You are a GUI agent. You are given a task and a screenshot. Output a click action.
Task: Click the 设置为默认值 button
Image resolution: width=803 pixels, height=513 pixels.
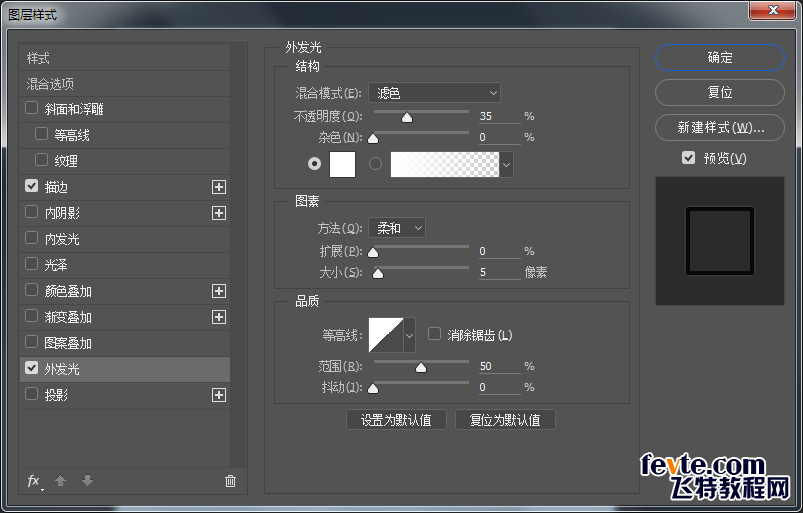point(396,420)
